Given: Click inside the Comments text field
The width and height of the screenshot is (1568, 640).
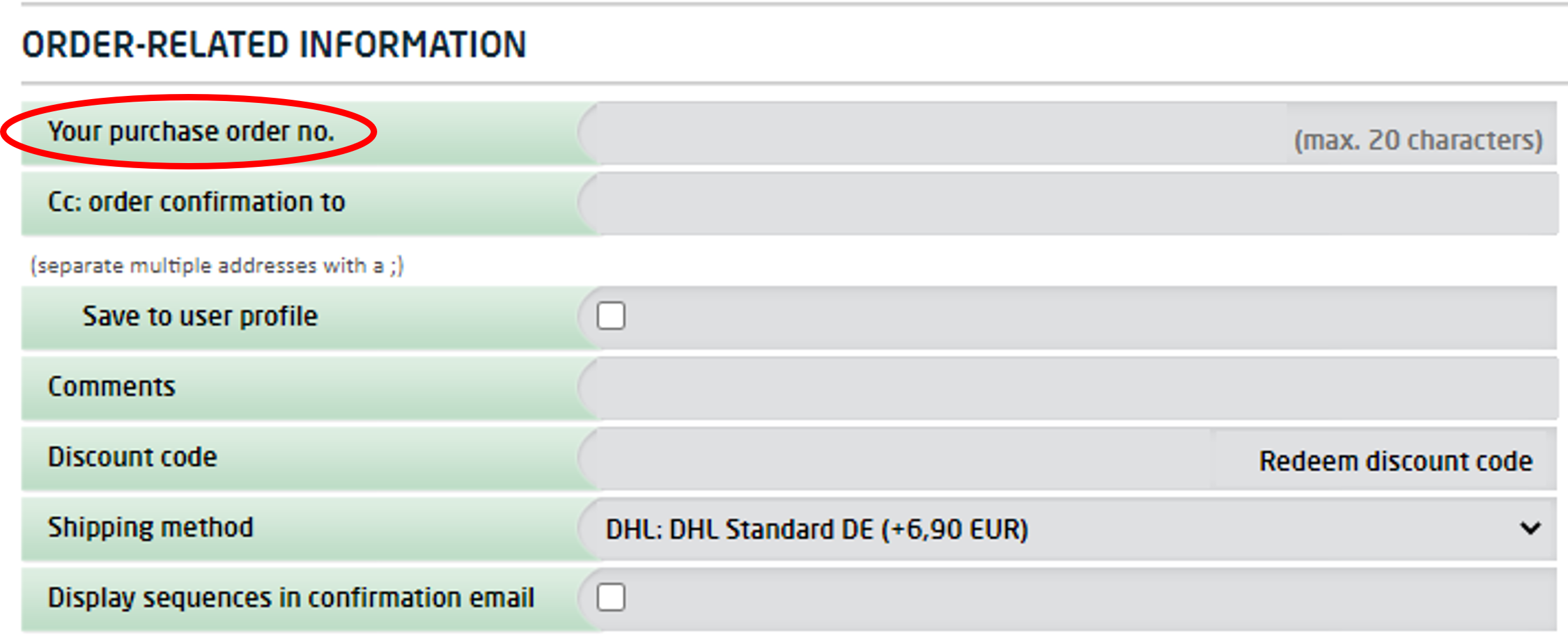Looking at the screenshot, I should click(x=1067, y=387).
